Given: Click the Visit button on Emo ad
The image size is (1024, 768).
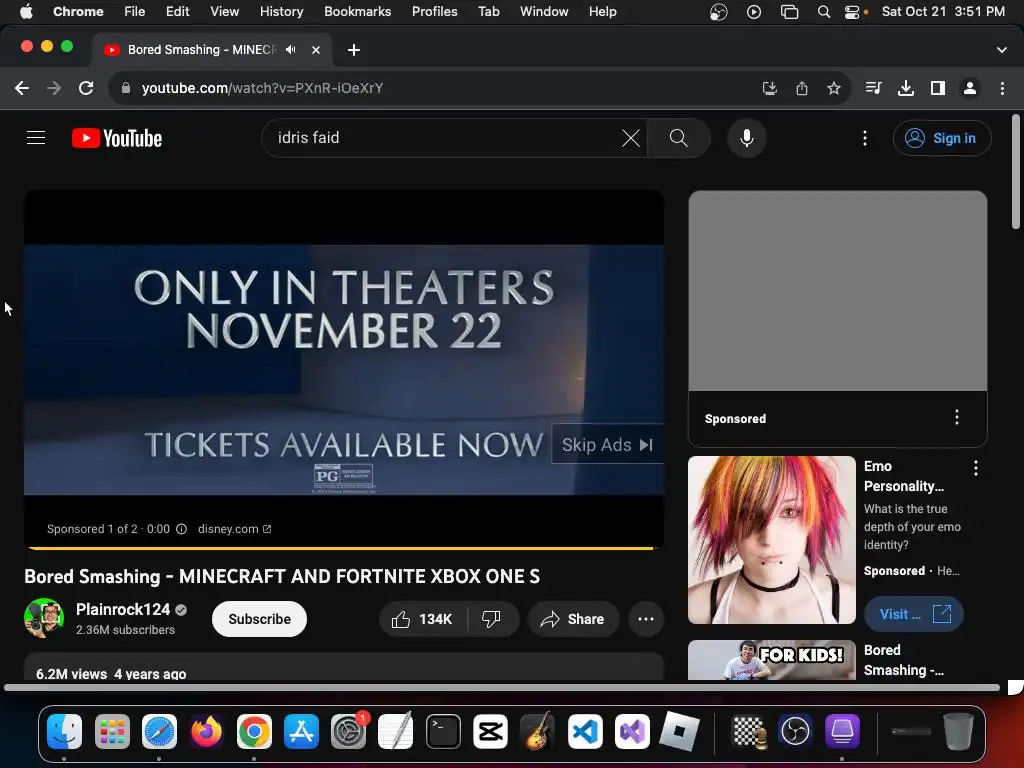Looking at the screenshot, I should (x=913, y=614).
